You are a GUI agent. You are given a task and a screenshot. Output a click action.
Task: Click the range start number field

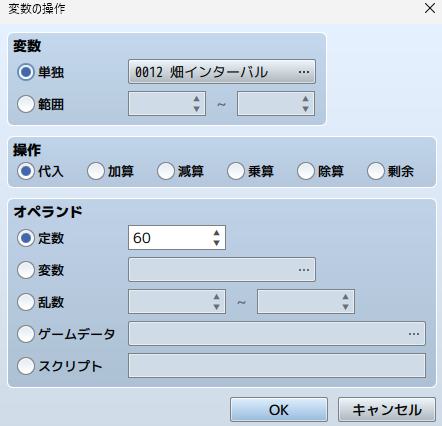pos(167,104)
